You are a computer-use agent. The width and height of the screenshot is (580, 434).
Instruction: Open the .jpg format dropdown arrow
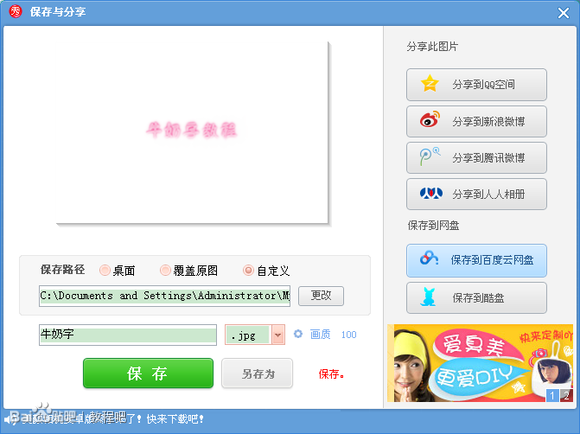278,335
